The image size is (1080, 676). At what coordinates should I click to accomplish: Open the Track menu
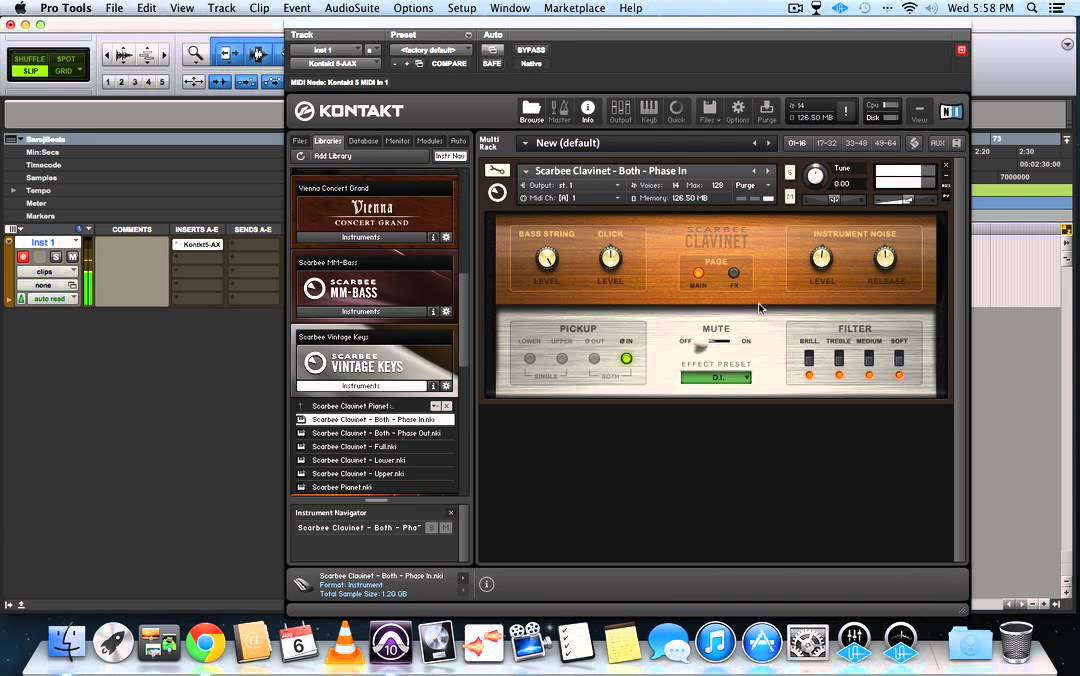[x=221, y=8]
